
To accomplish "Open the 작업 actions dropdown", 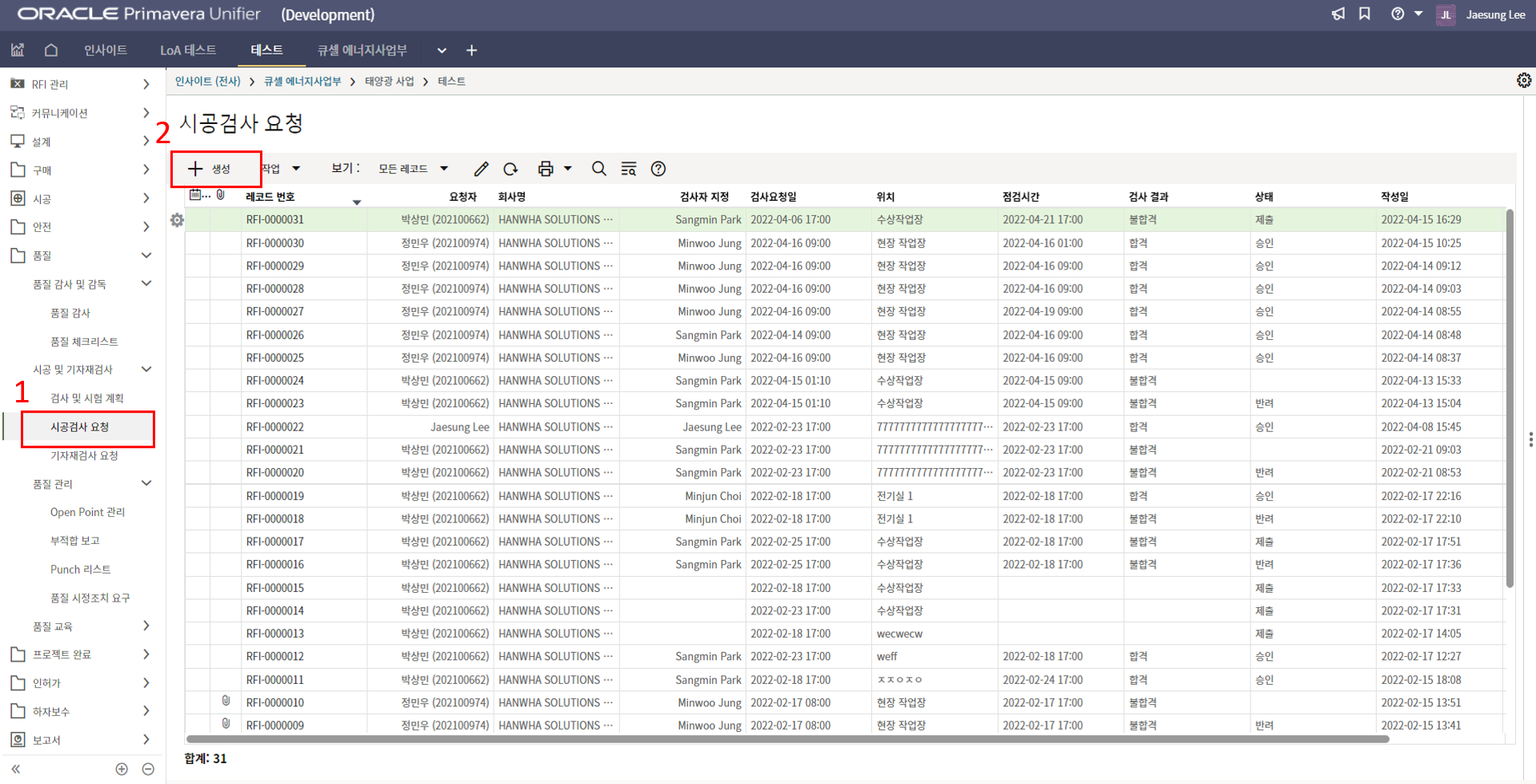I will pos(282,169).
